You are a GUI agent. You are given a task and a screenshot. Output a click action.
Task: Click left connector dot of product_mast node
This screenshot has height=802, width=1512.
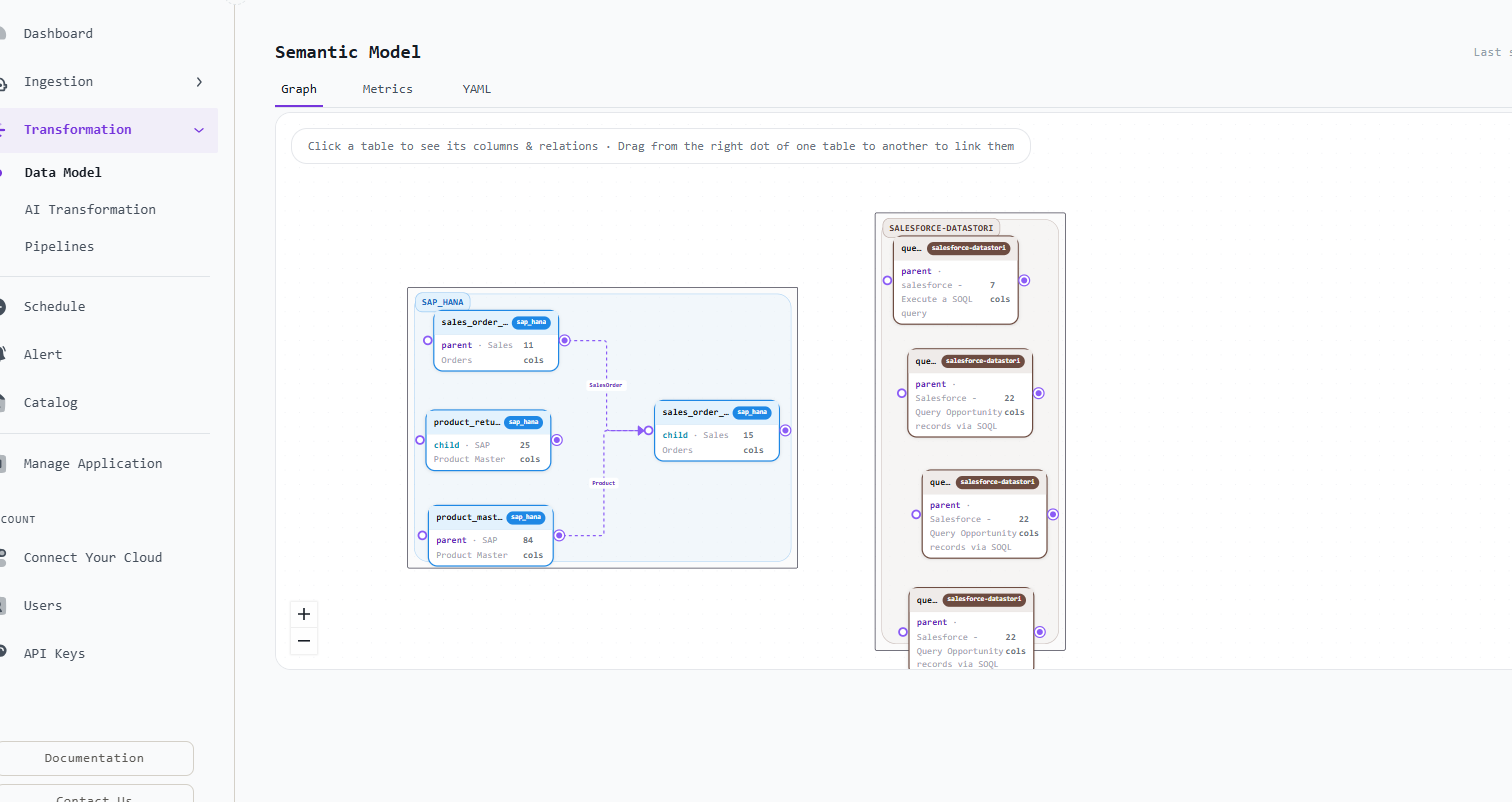point(422,535)
